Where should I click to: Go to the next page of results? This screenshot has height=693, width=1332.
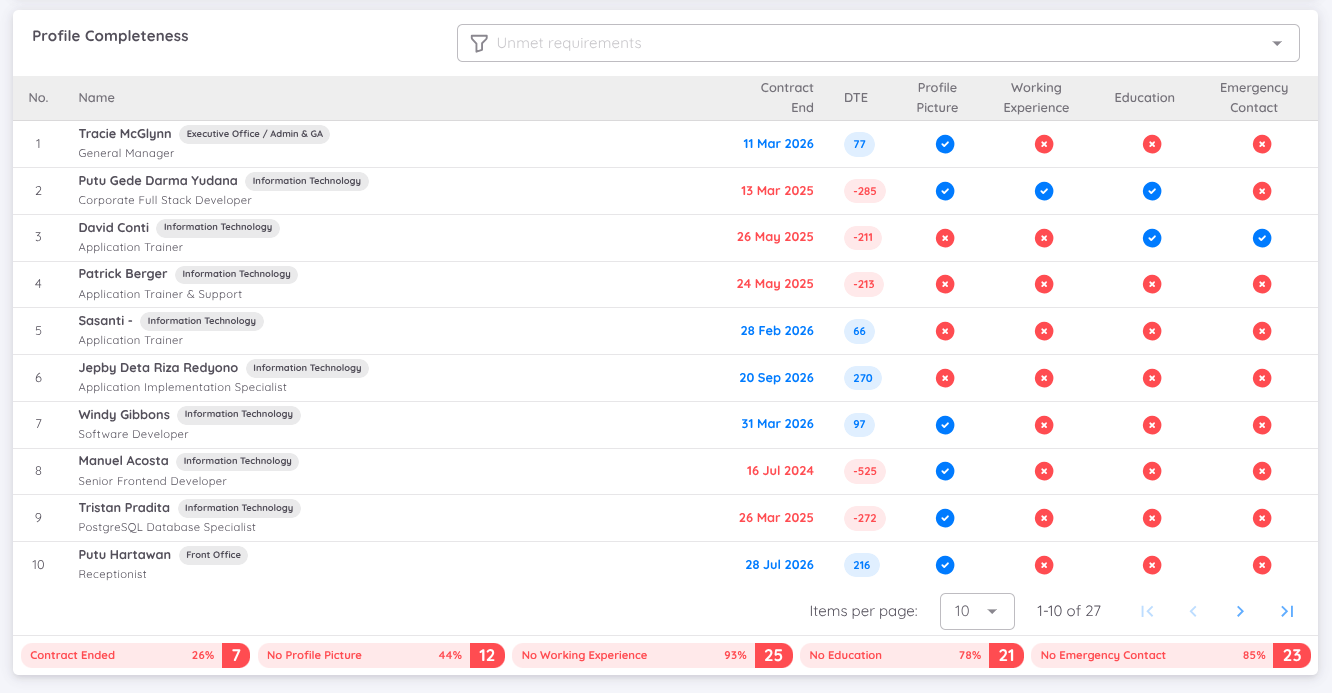click(x=1240, y=611)
